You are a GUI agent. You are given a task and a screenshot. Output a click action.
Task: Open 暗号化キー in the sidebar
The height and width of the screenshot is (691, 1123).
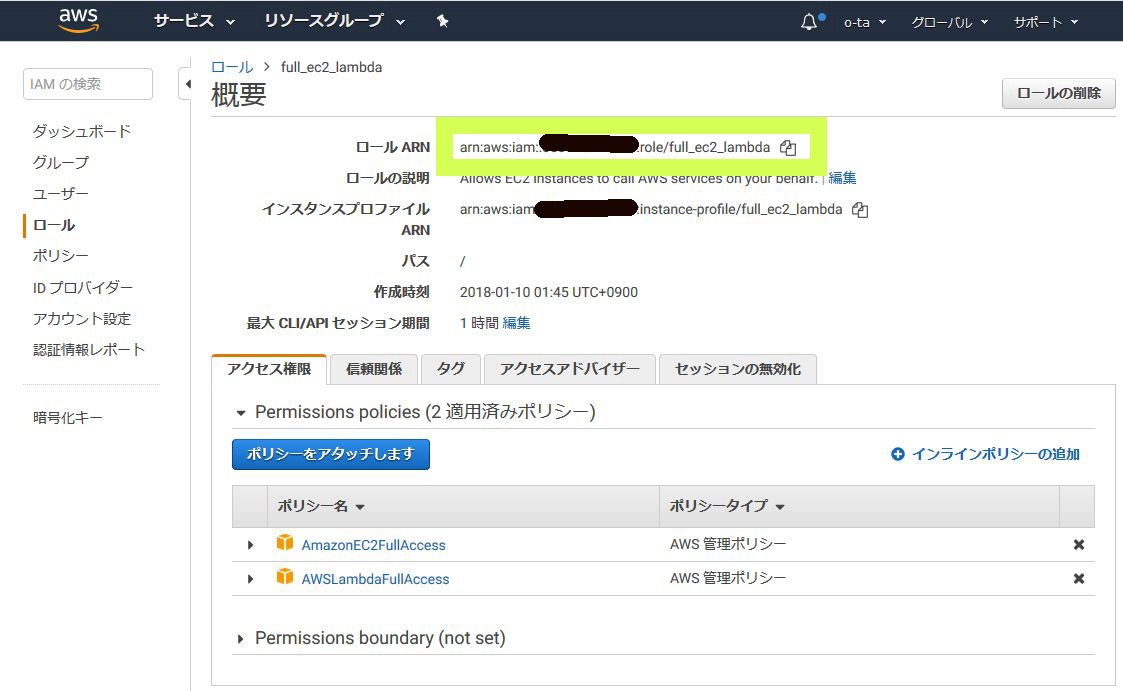point(68,417)
